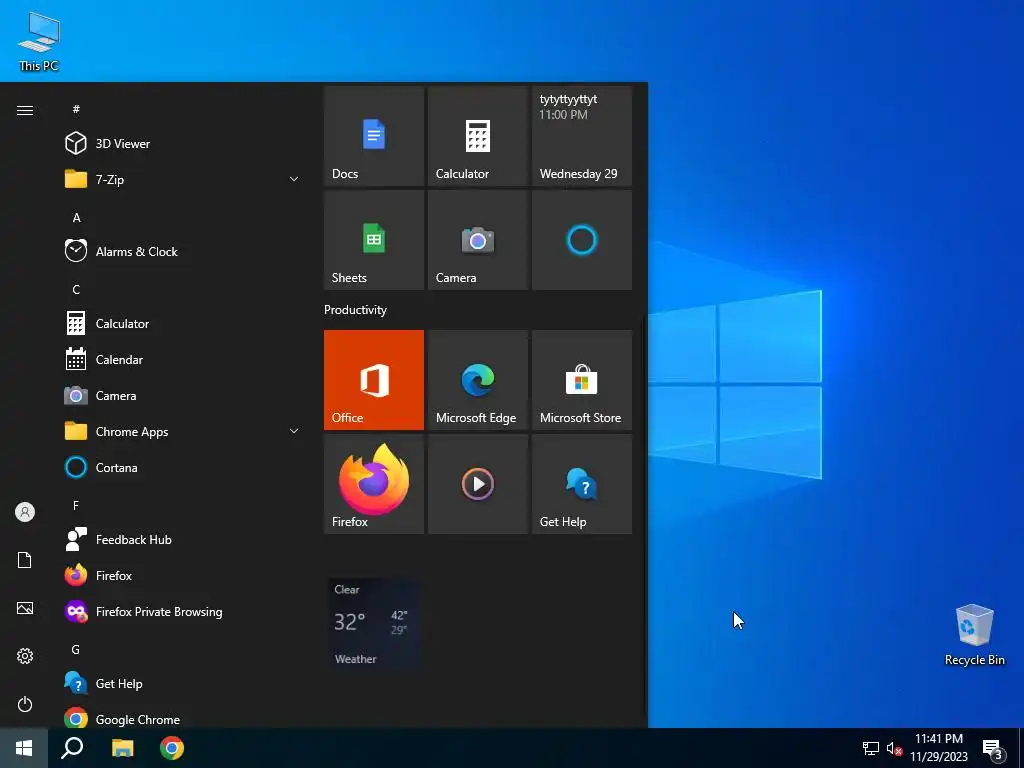
Task: Open the Get Help tile
Action: (x=582, y=484)
